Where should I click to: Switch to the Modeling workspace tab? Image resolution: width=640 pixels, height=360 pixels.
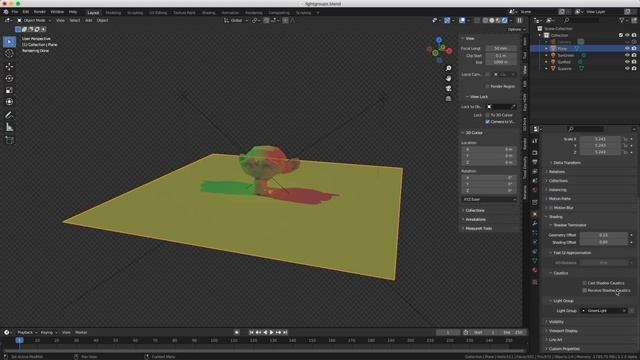click(x=113, y=13)
